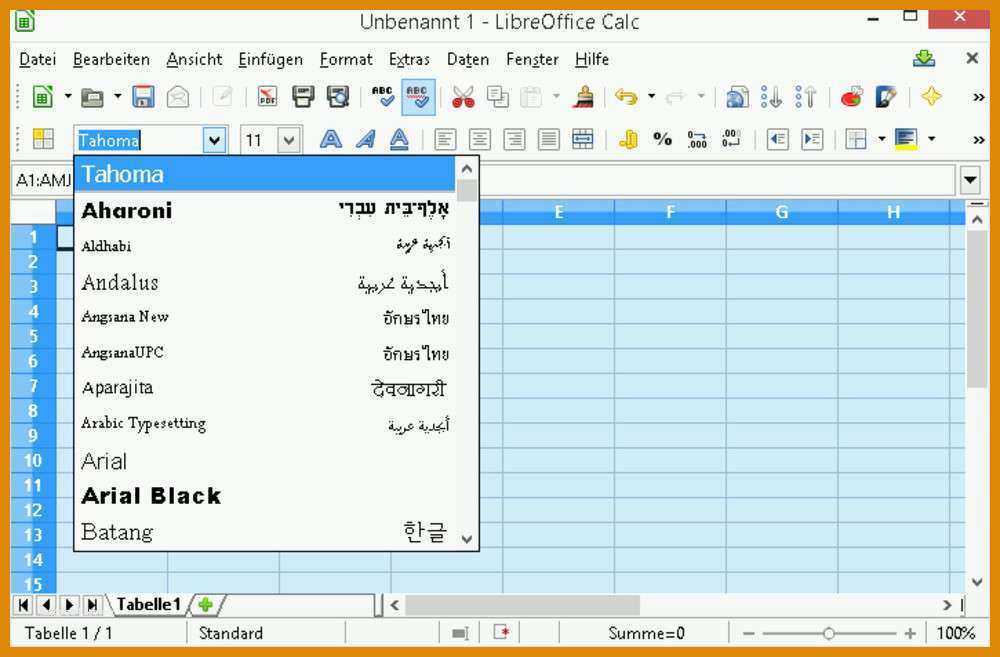Click the Copy icon
Viewport: 1000px width, 657px height.
click(x=497, y=97)
